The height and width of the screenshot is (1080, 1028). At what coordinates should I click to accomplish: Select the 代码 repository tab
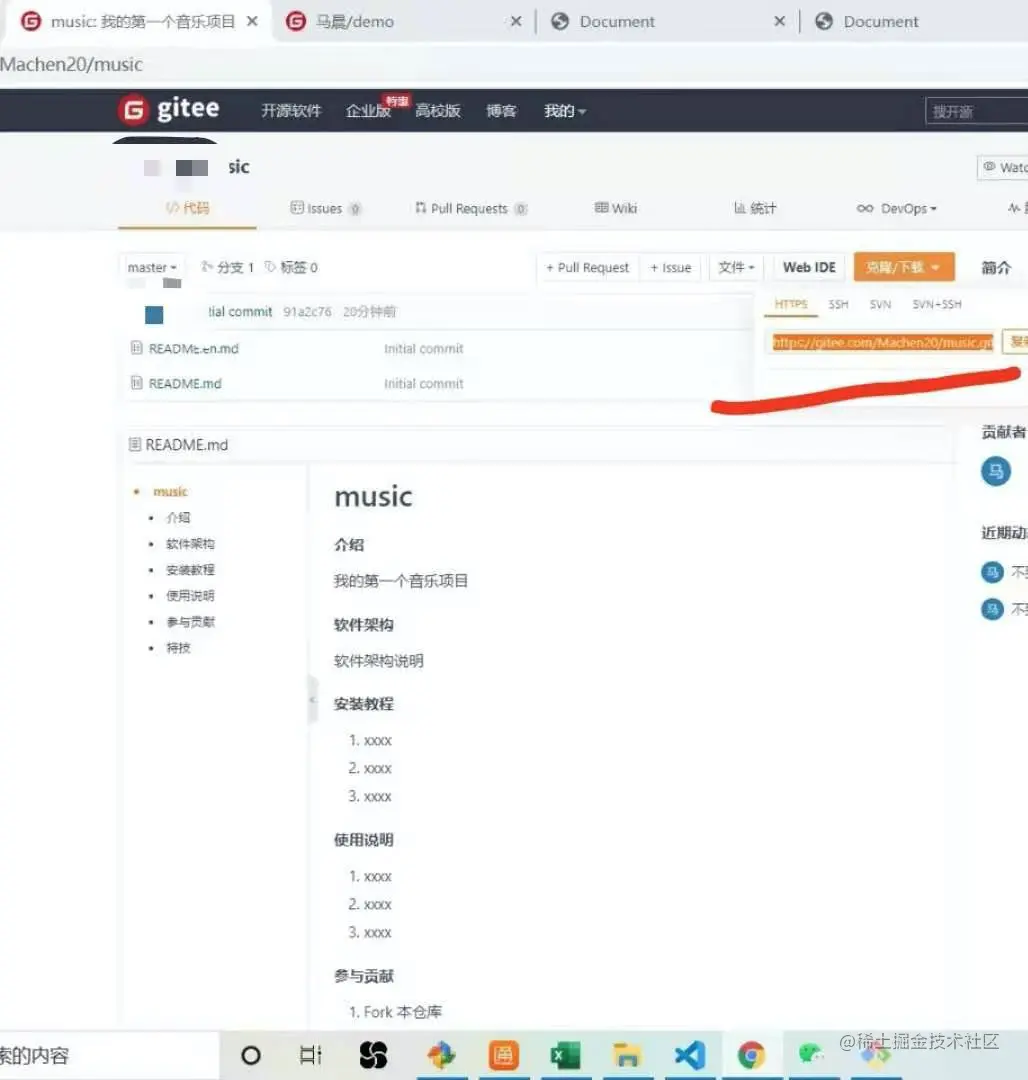click(187, 208)
